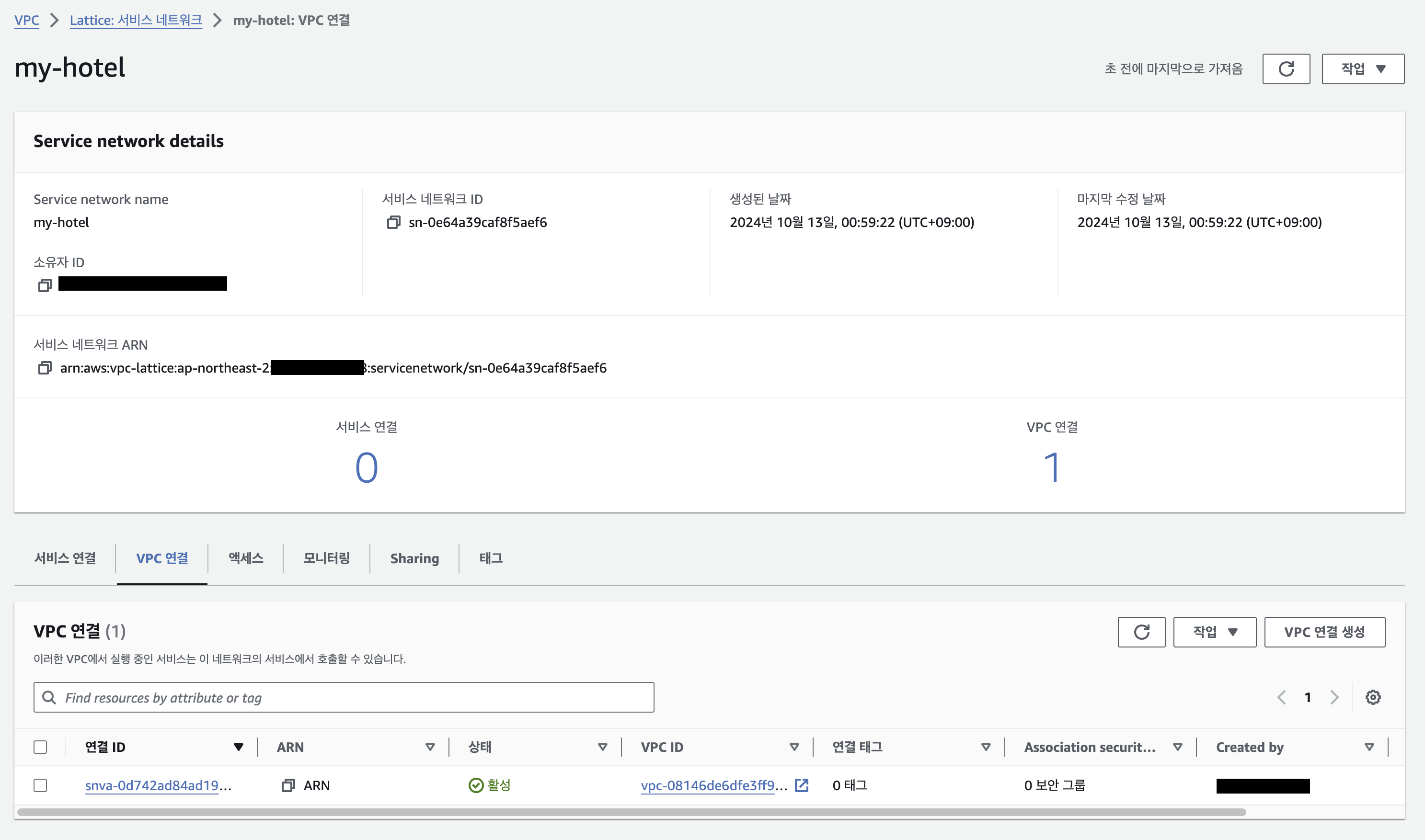Open the table 작업 dropdown
The height and width of the screenshot is (840, 1425).
(1214, 632)
